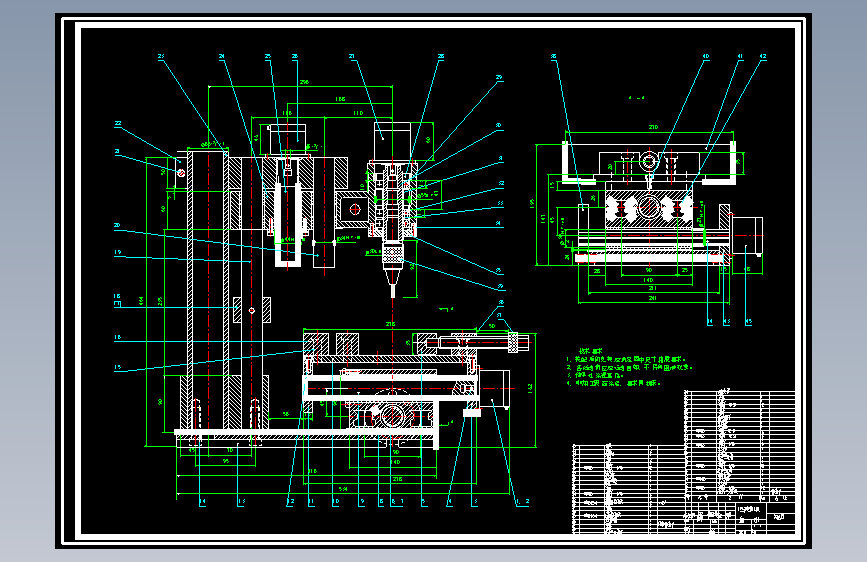The width and height of the screenshot is (867, 562).
Task: Click the stepper motor right of section view
Action: point(747,236)
